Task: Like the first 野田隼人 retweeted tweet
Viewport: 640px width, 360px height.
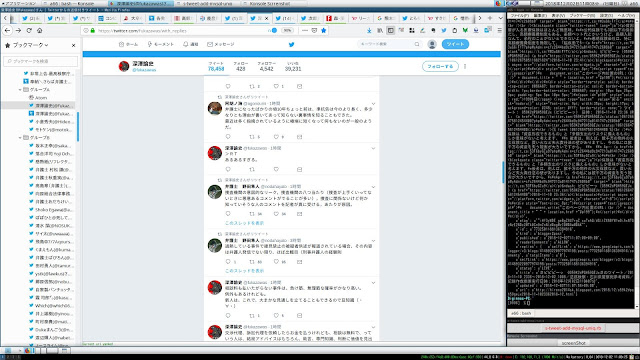Action: pyautogui.click(x=276, y=214)
